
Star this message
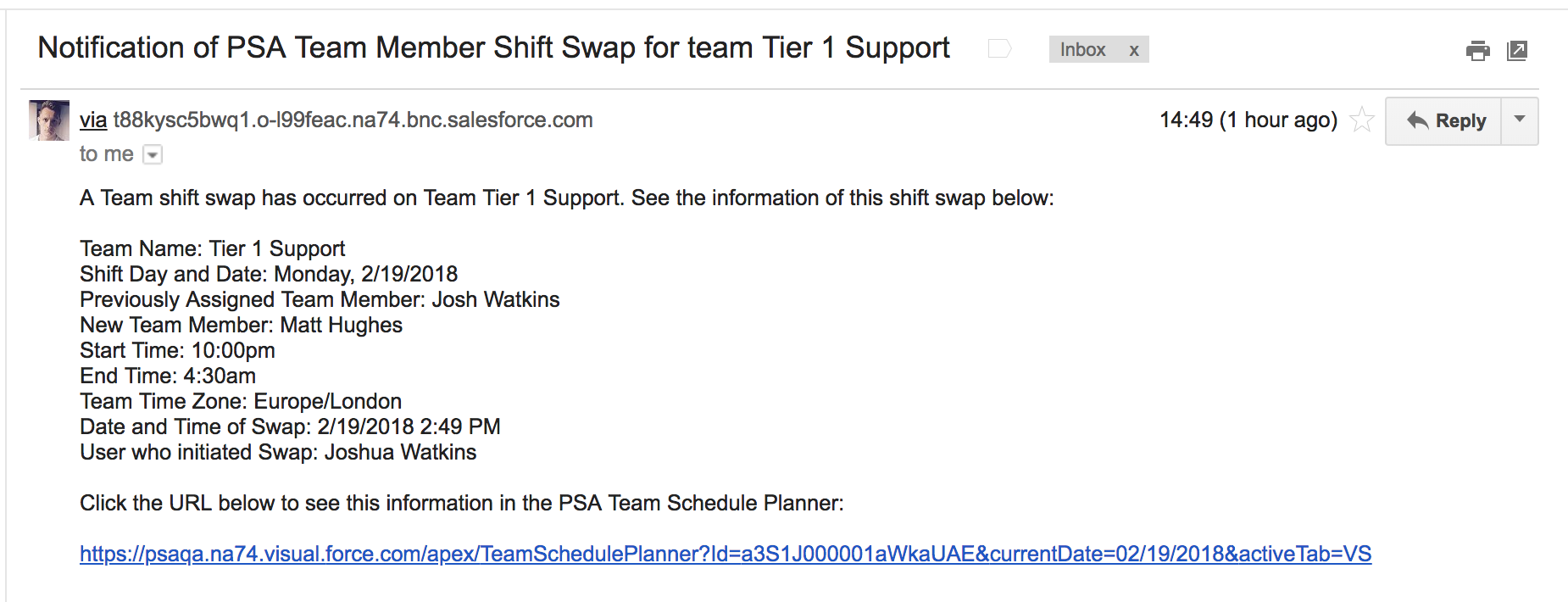point(1362,120)
